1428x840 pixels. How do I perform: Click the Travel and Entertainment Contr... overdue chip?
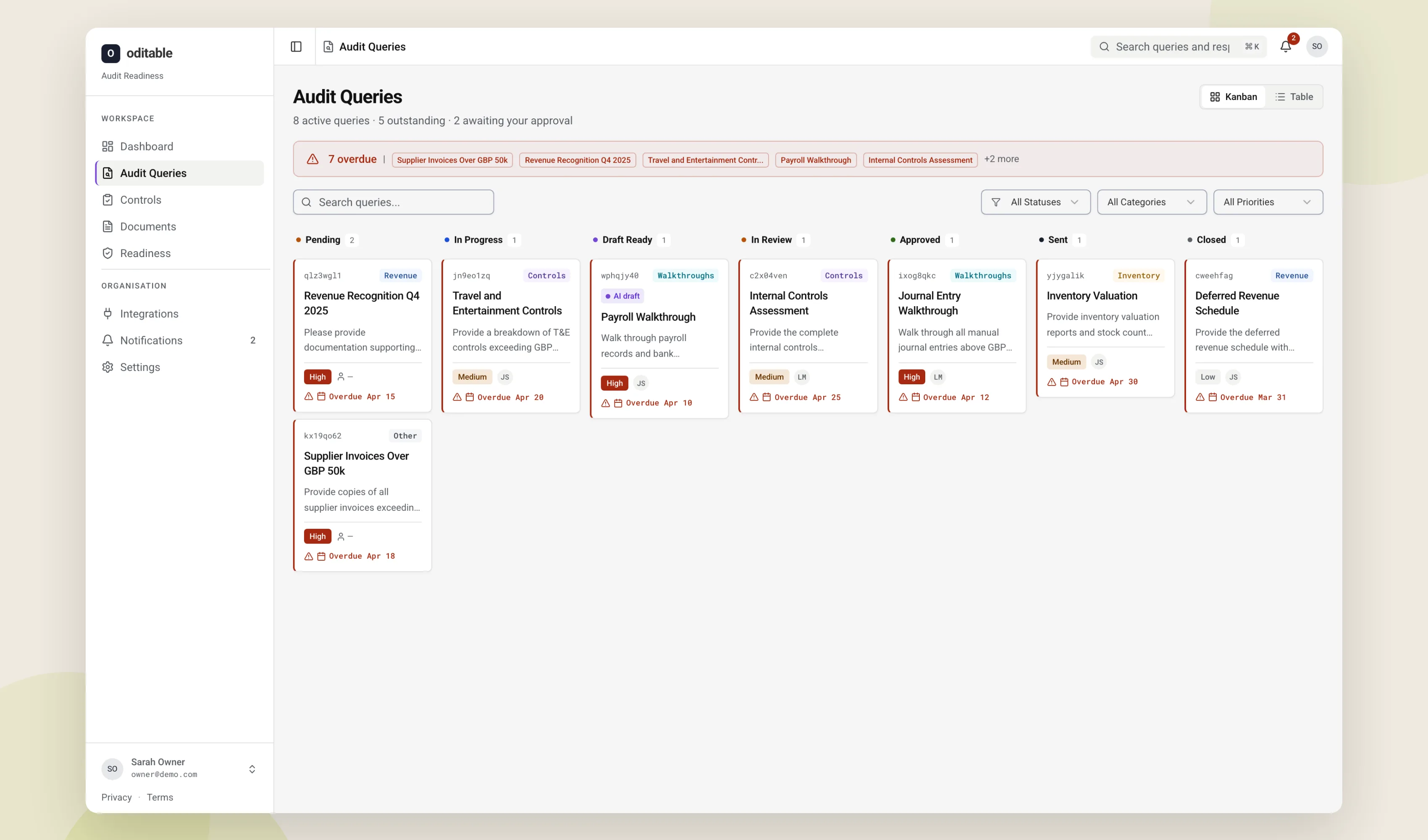[x=706, y=160]
